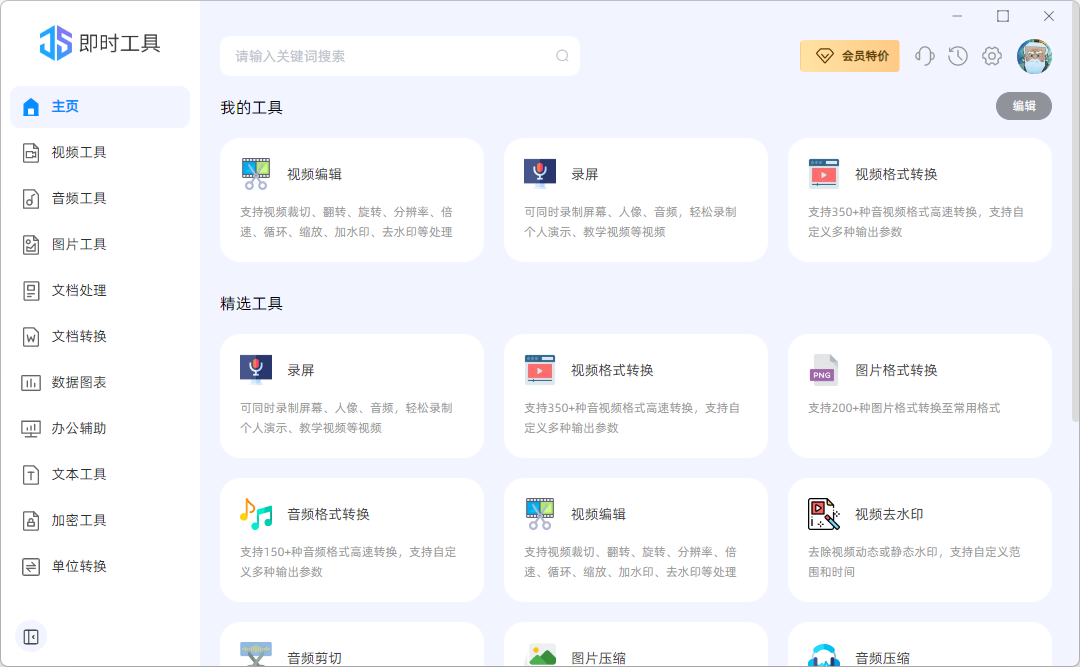Click the search magnifier icon

[562, 56]
